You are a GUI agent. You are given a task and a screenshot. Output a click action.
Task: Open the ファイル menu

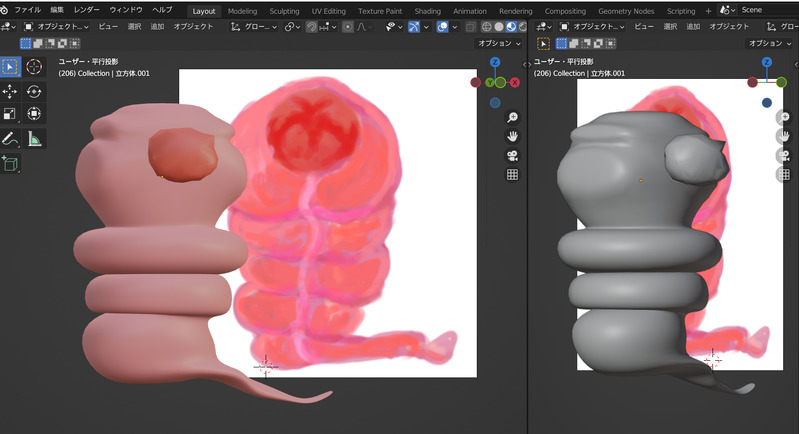pos(27,9)
